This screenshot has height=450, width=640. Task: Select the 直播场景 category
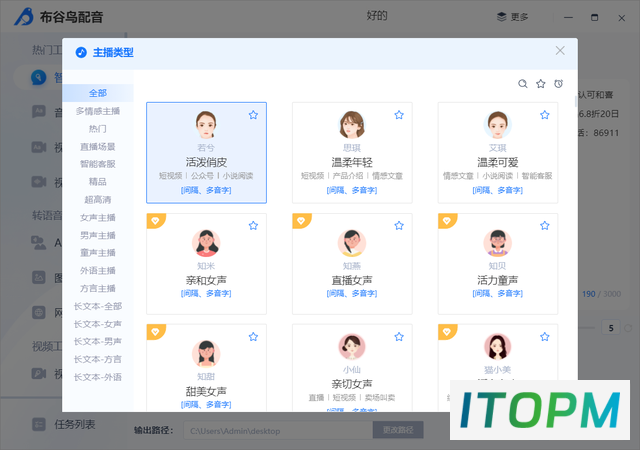click(98, 147)
